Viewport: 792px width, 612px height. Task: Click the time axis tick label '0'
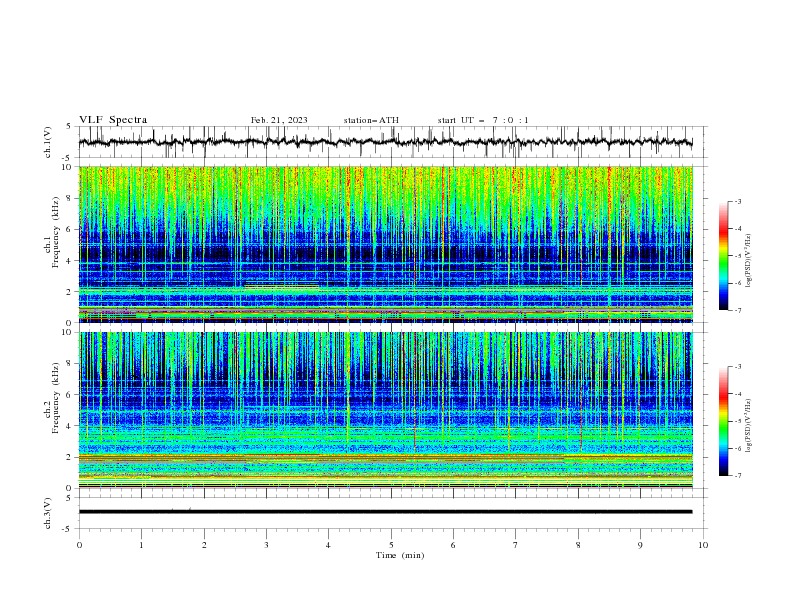click(x=79, y=545)
